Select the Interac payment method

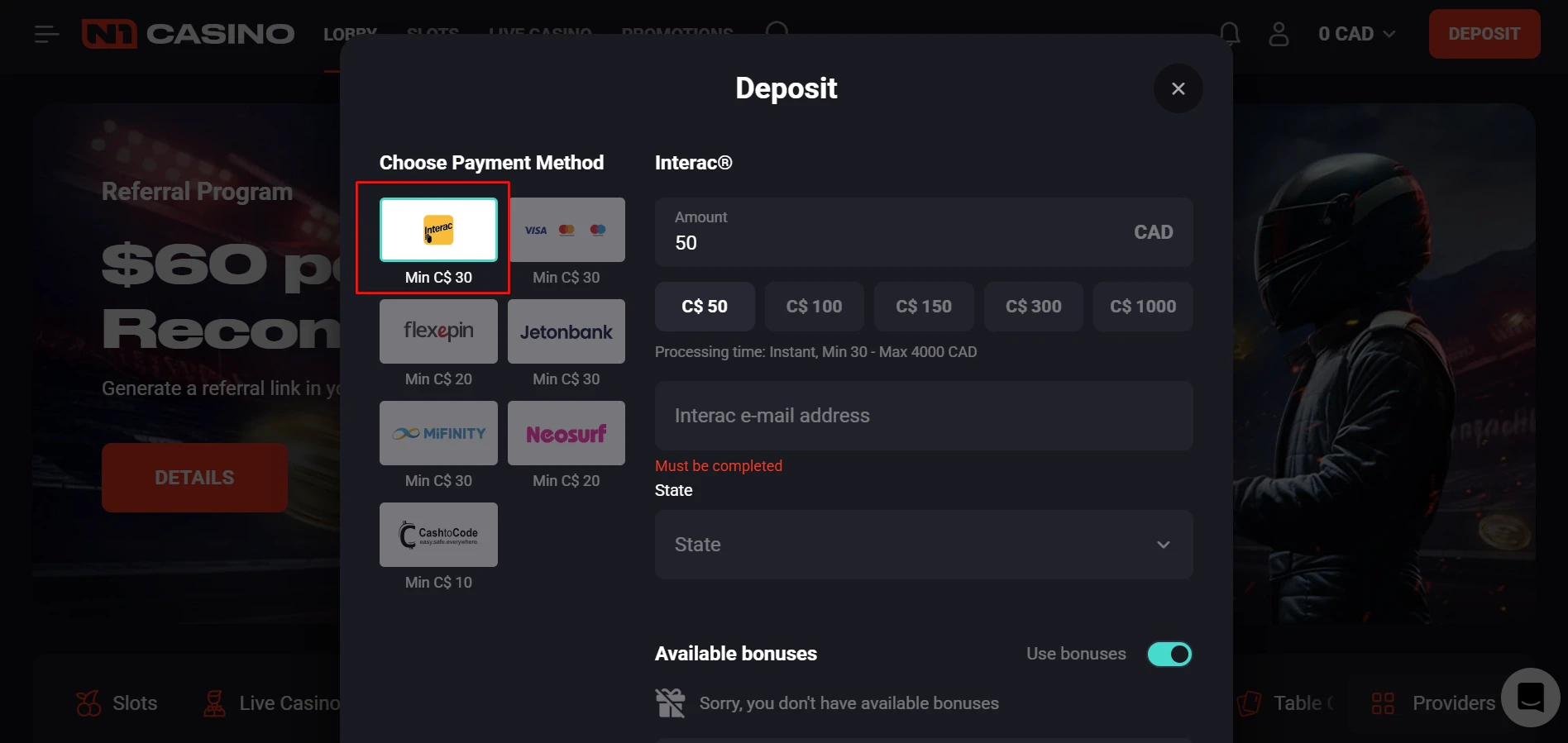click(x=438, y=230)
